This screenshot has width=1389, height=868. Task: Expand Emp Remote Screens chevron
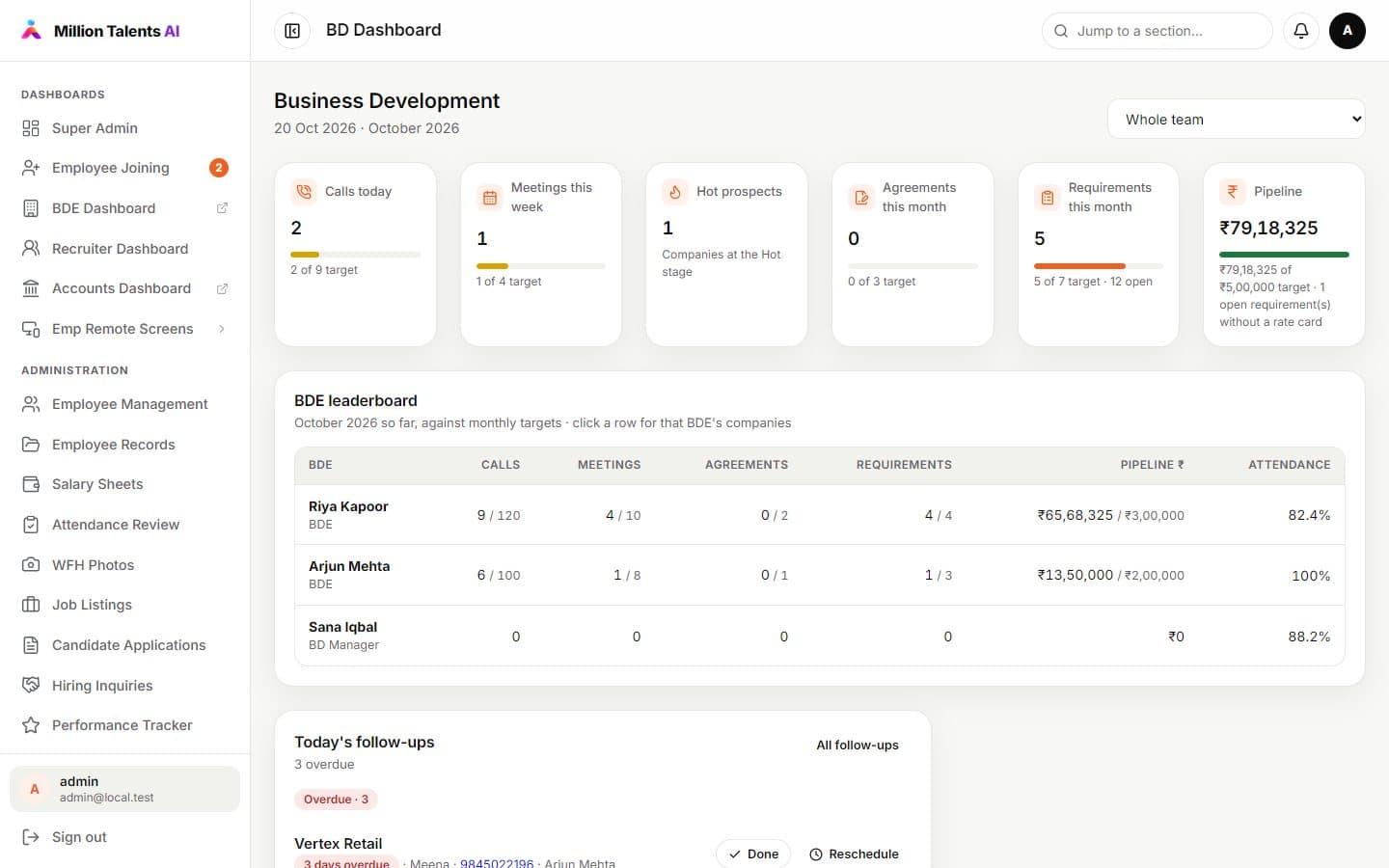point(222,329)
